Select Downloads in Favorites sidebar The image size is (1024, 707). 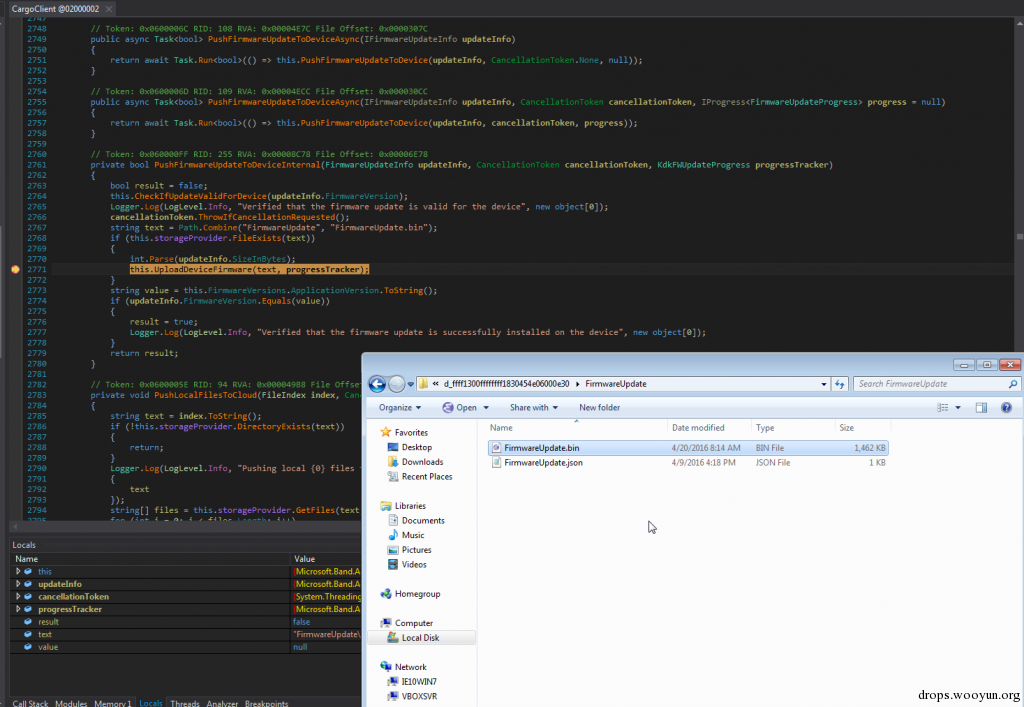pyautogui.click(x=422, y=462)
